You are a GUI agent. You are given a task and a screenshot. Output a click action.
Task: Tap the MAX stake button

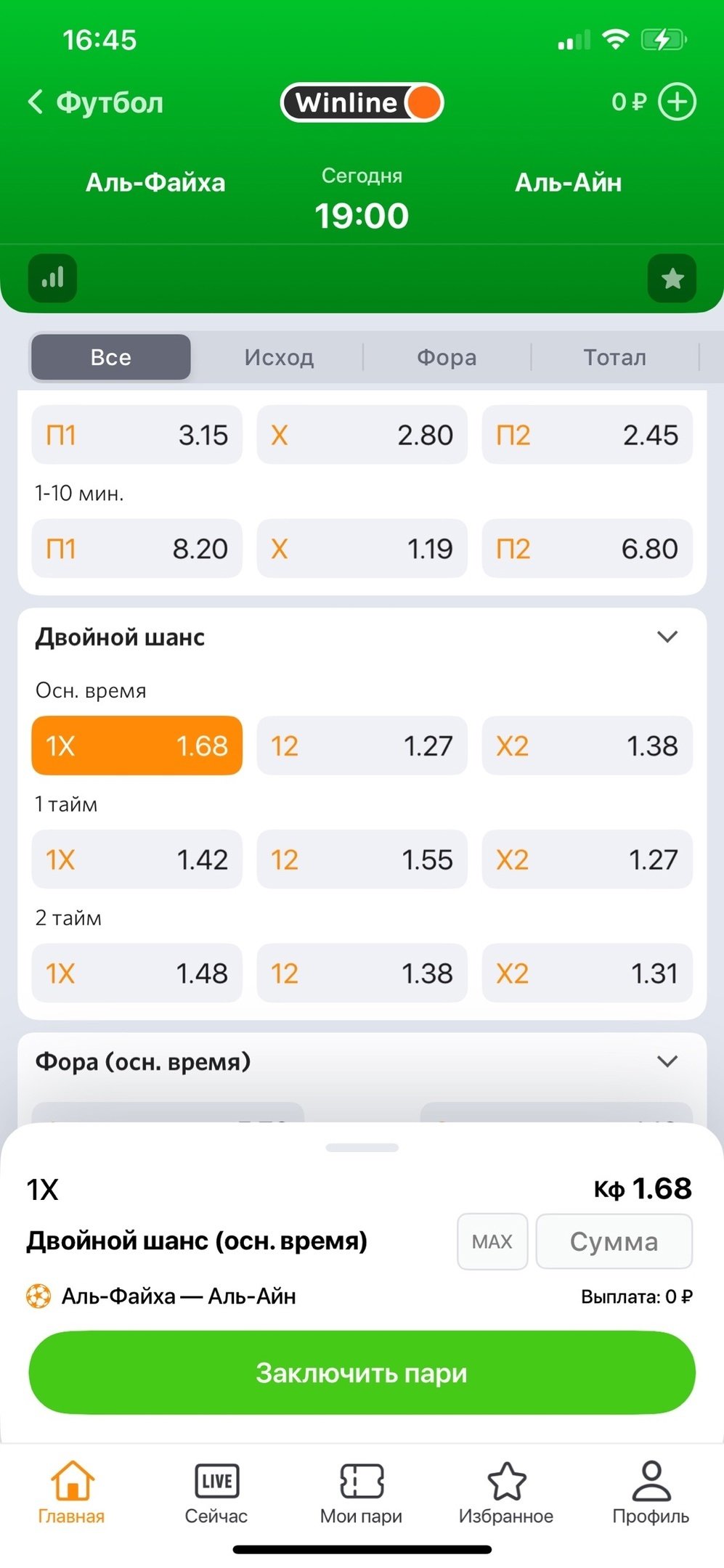[x=492, y=1241]
